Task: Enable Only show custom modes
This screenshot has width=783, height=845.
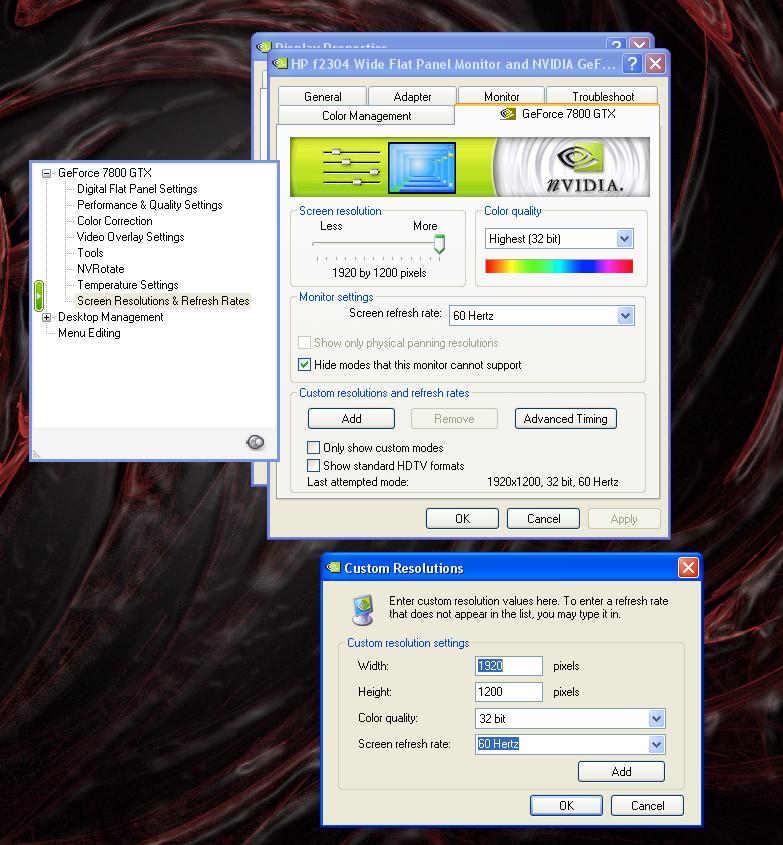Action: (x=313, y=447)
